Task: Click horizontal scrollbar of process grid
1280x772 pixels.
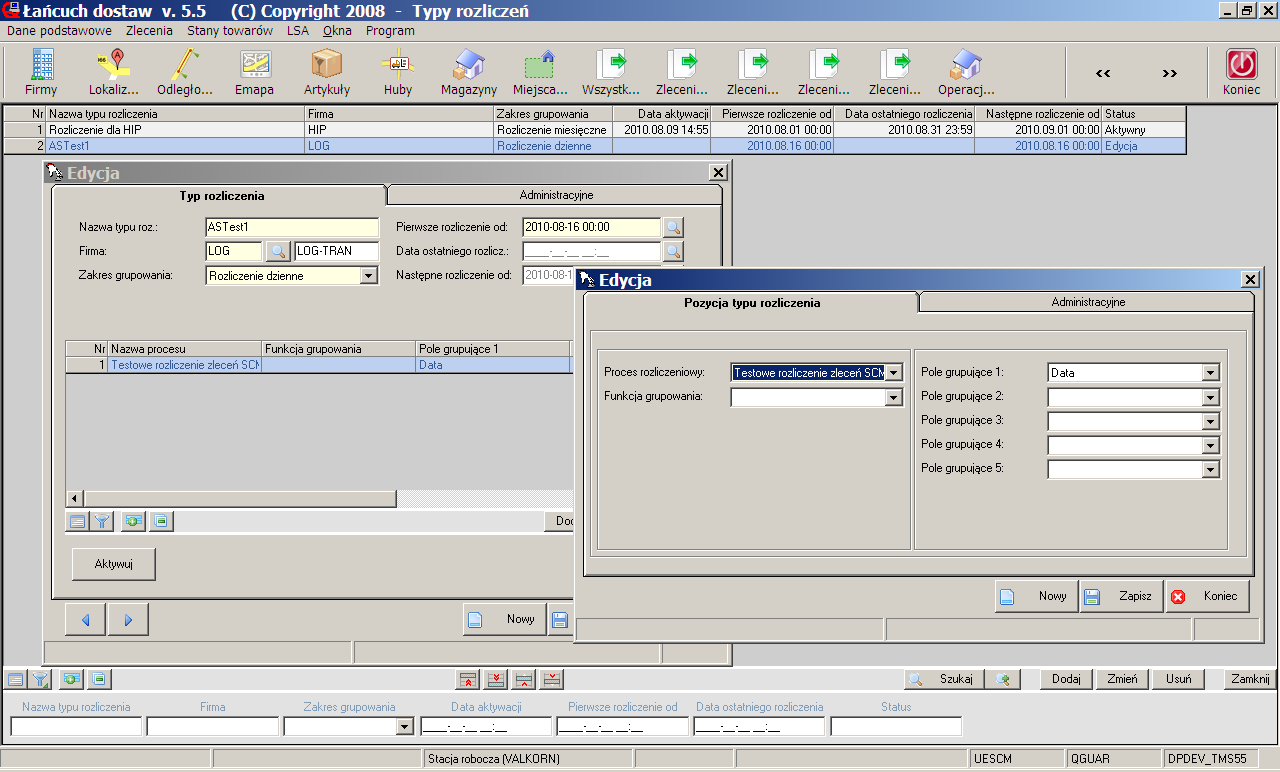Action: 240,498
